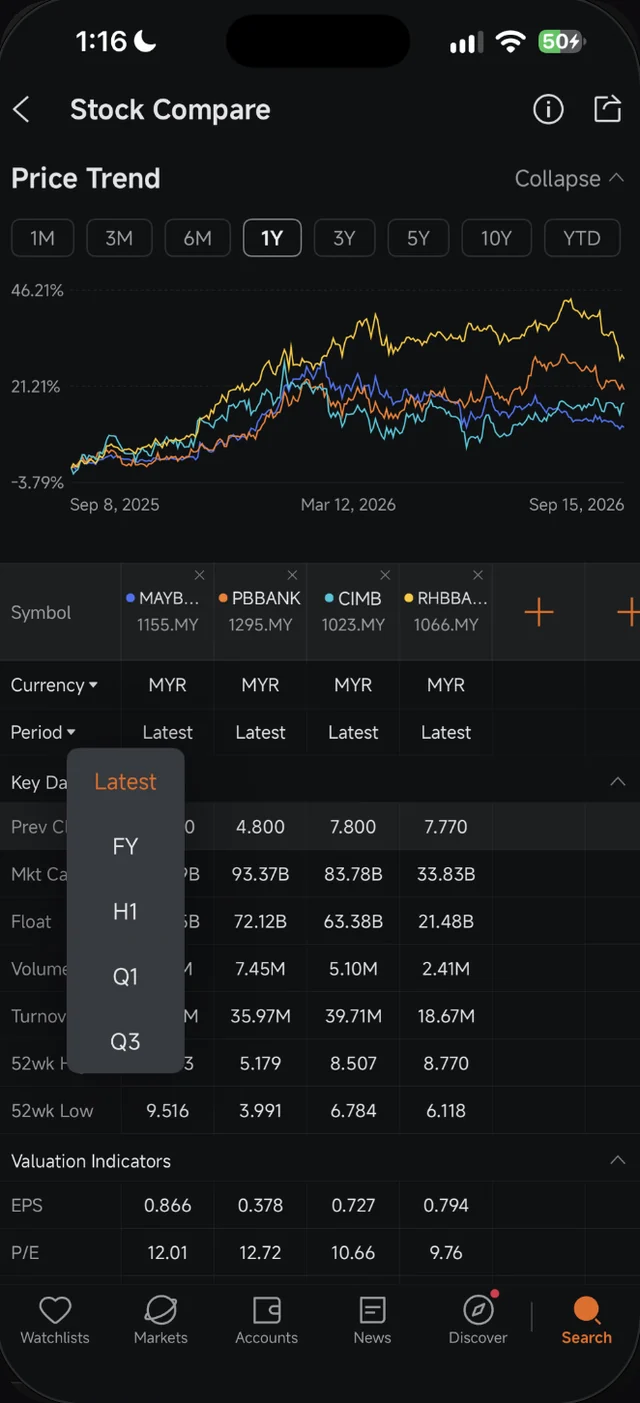Tap the Symbol column header

coord(41,612)
